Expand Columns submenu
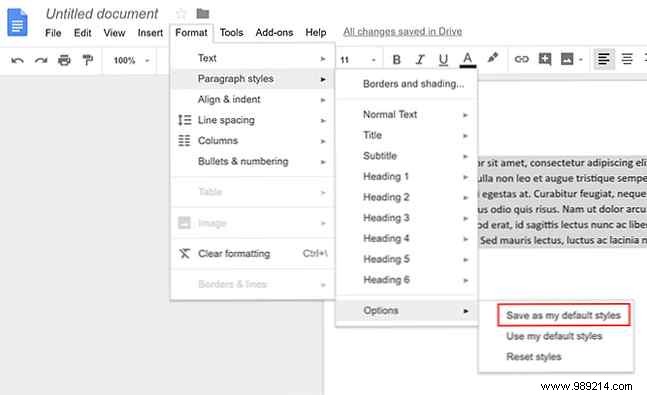Viewport: 647px width, 395px height. click(x=253, y=141)
